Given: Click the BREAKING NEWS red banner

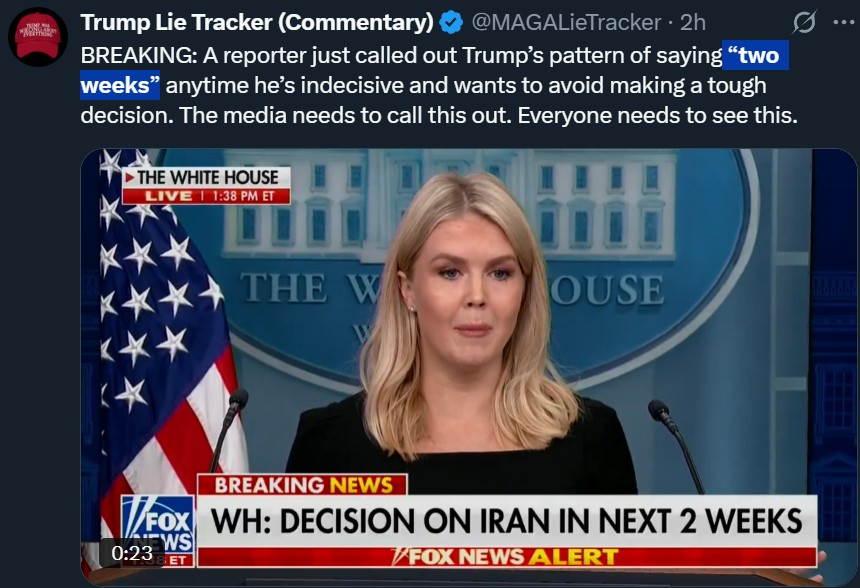Looking at the screenshot, I should [x=303, y=485].
